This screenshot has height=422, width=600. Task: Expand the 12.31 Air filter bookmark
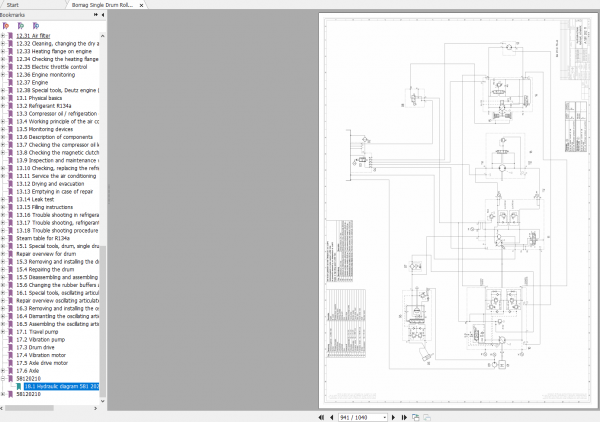(3, 36)
